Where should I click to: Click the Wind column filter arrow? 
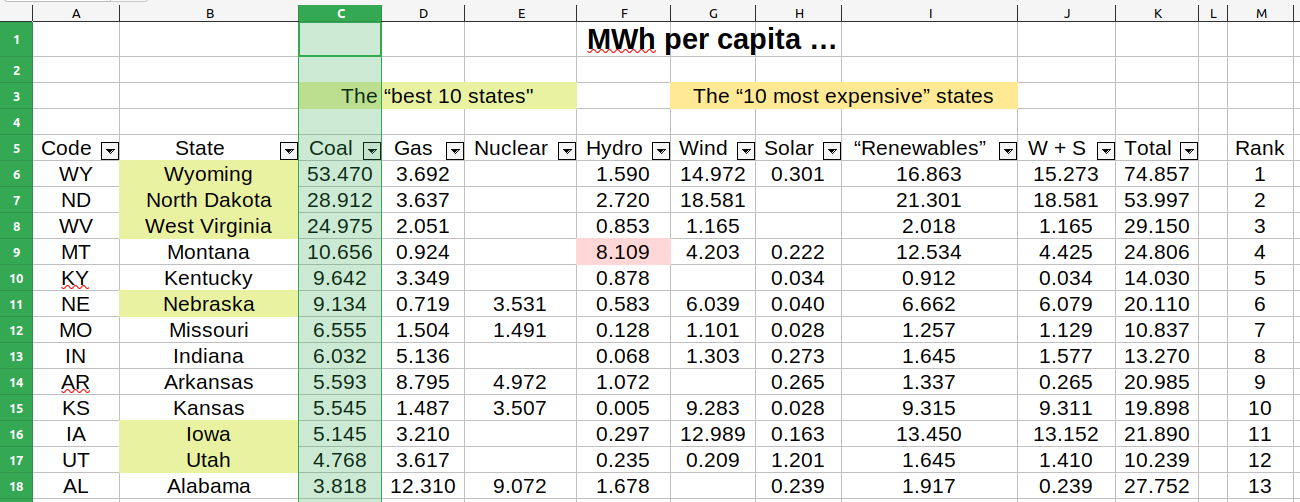click(x=747, y=150)
